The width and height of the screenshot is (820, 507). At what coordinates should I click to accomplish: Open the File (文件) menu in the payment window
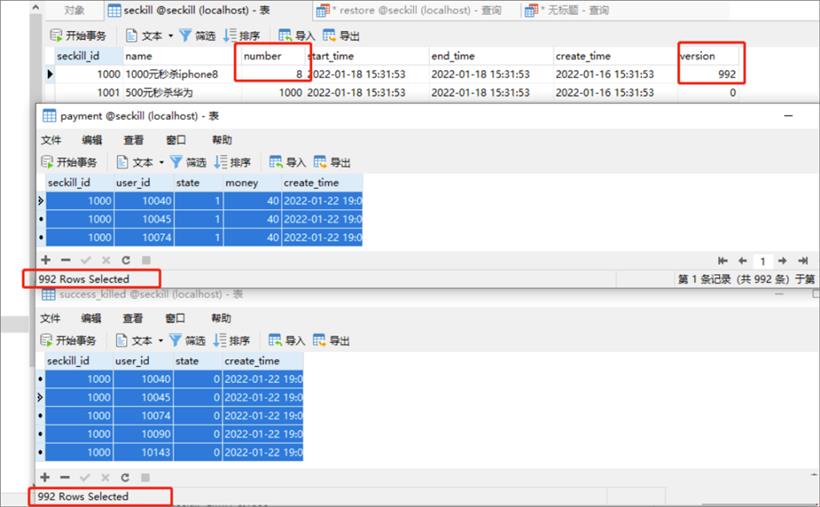tap(51, 140)
